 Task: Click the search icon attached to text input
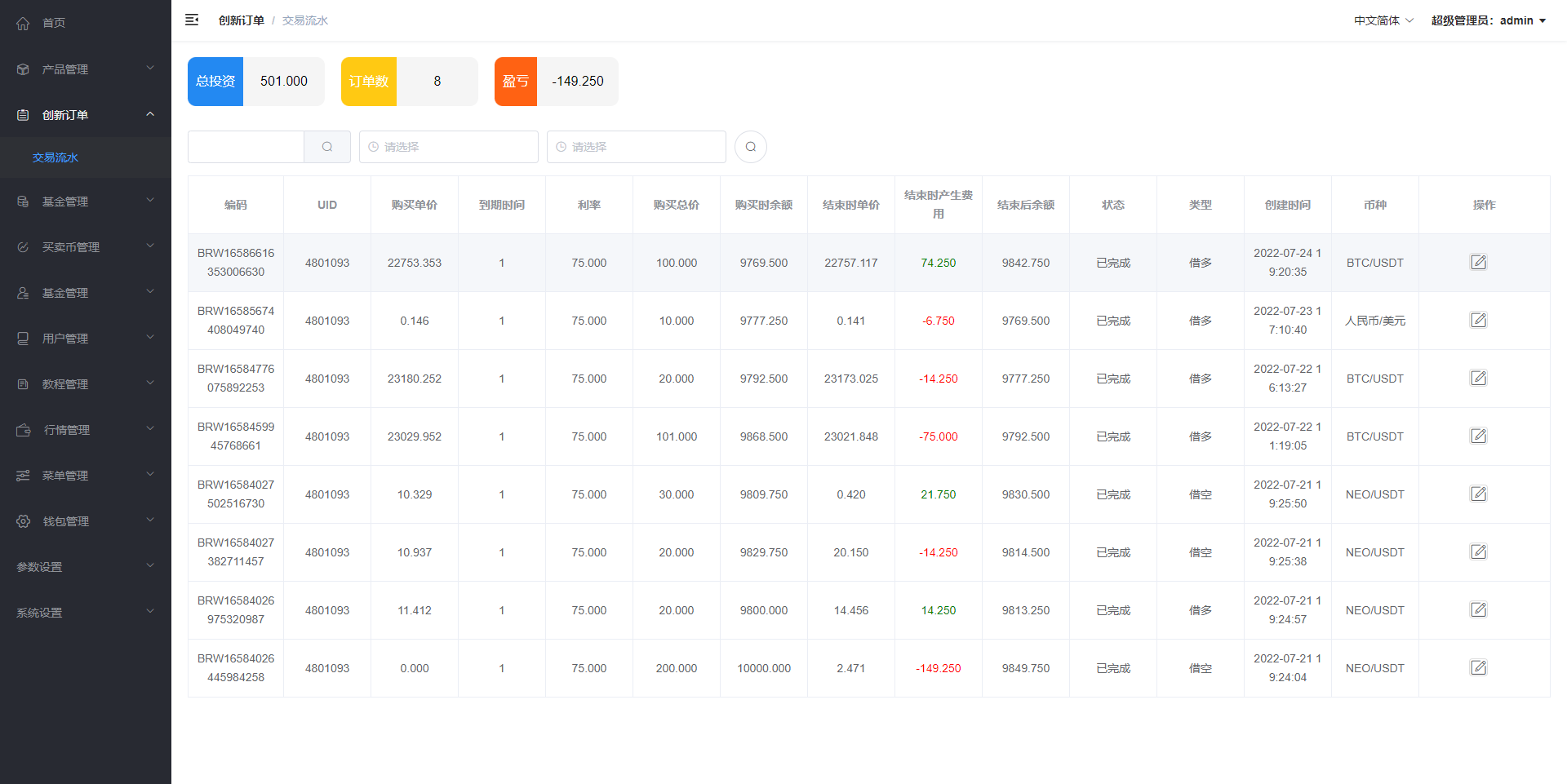click(327, 147)
